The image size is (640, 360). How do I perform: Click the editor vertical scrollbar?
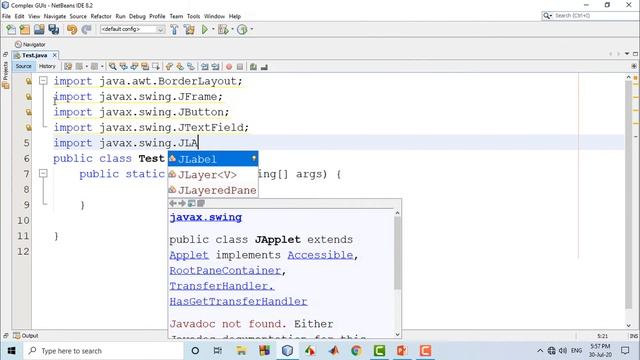point(629,195)
